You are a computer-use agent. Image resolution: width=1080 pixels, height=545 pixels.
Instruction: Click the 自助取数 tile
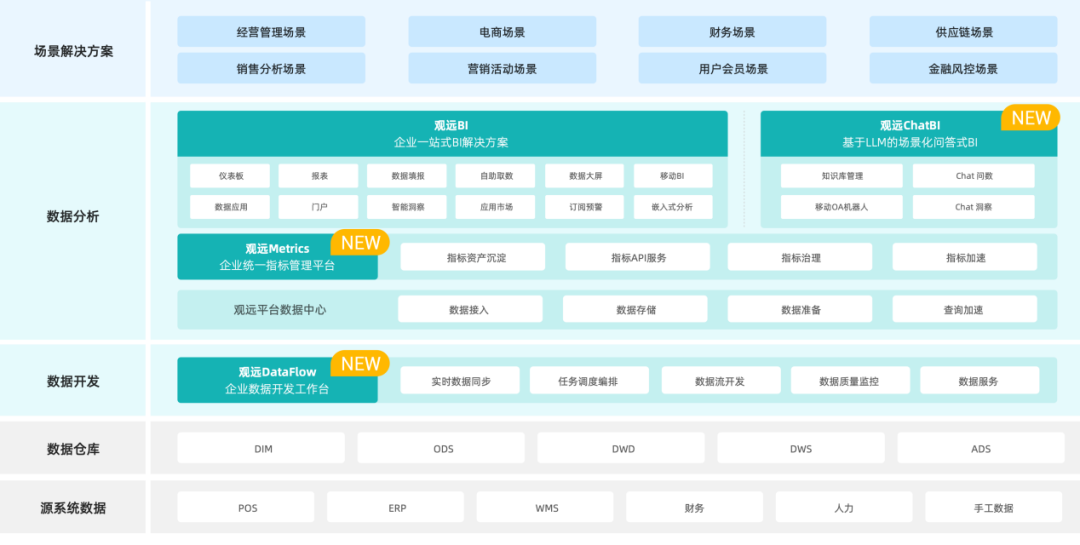tap(496, 176)
